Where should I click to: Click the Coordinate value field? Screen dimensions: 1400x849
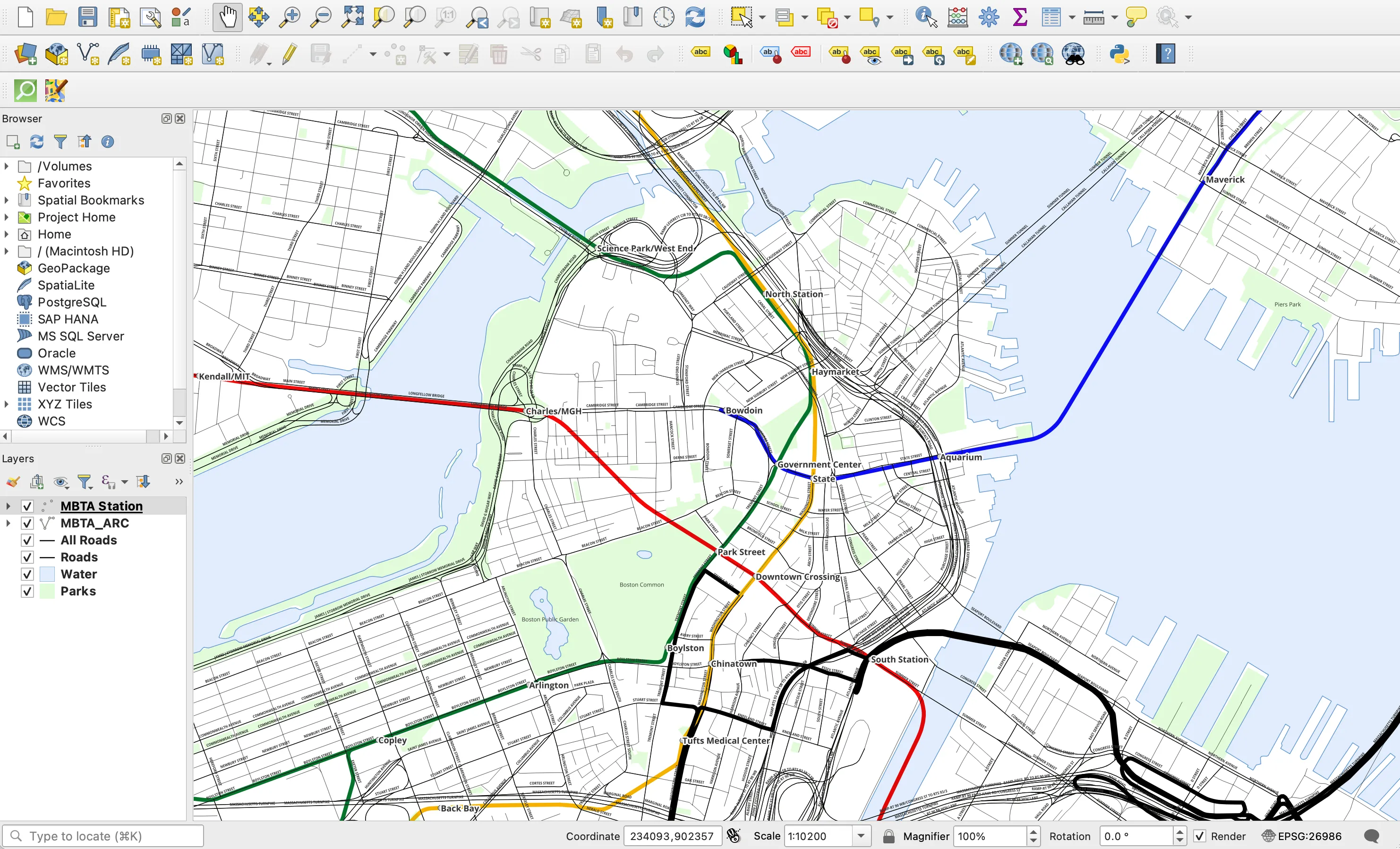[672, 836]
